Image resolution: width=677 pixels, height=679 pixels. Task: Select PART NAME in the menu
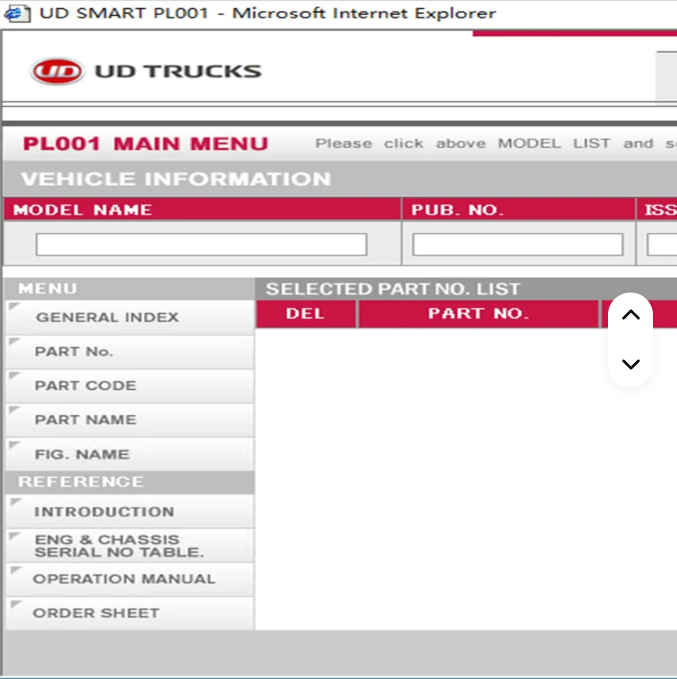point(130,420)
